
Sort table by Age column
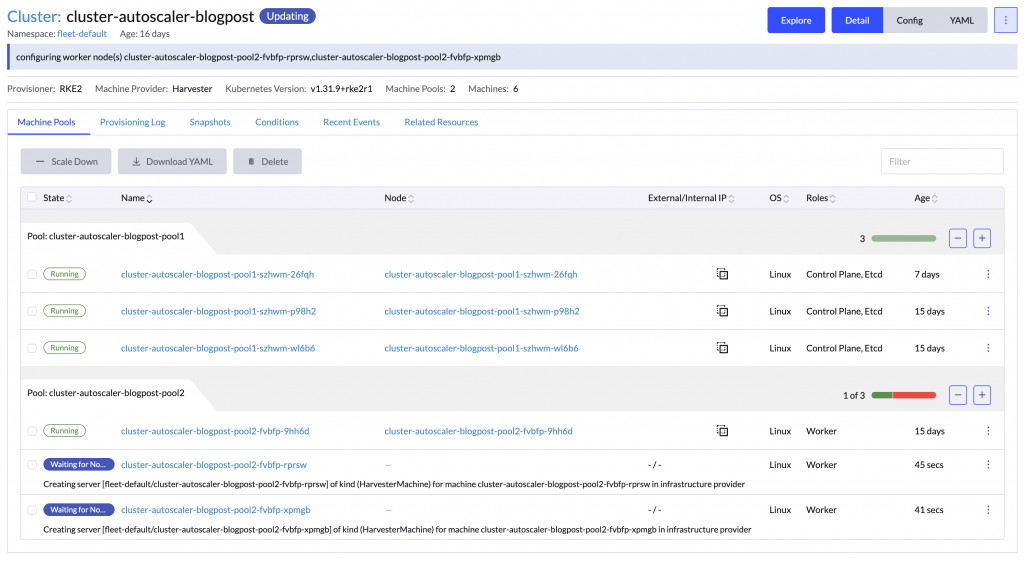point(926,198)
